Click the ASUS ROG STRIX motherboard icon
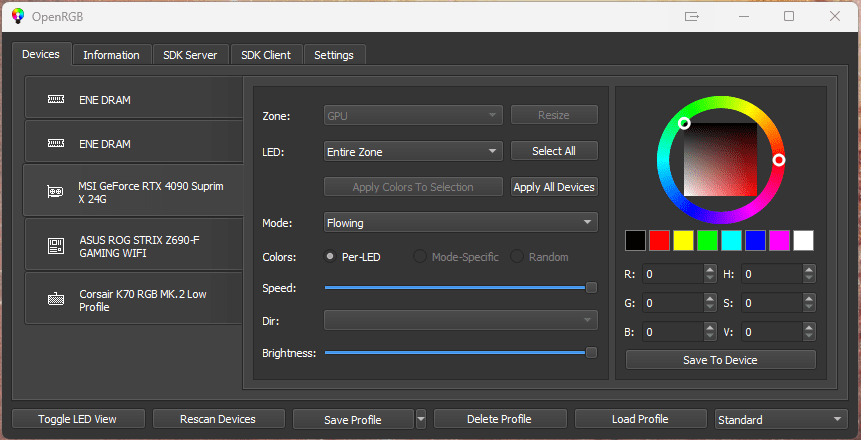The height and width of the screenshot is (440, 861). [56, 246]
